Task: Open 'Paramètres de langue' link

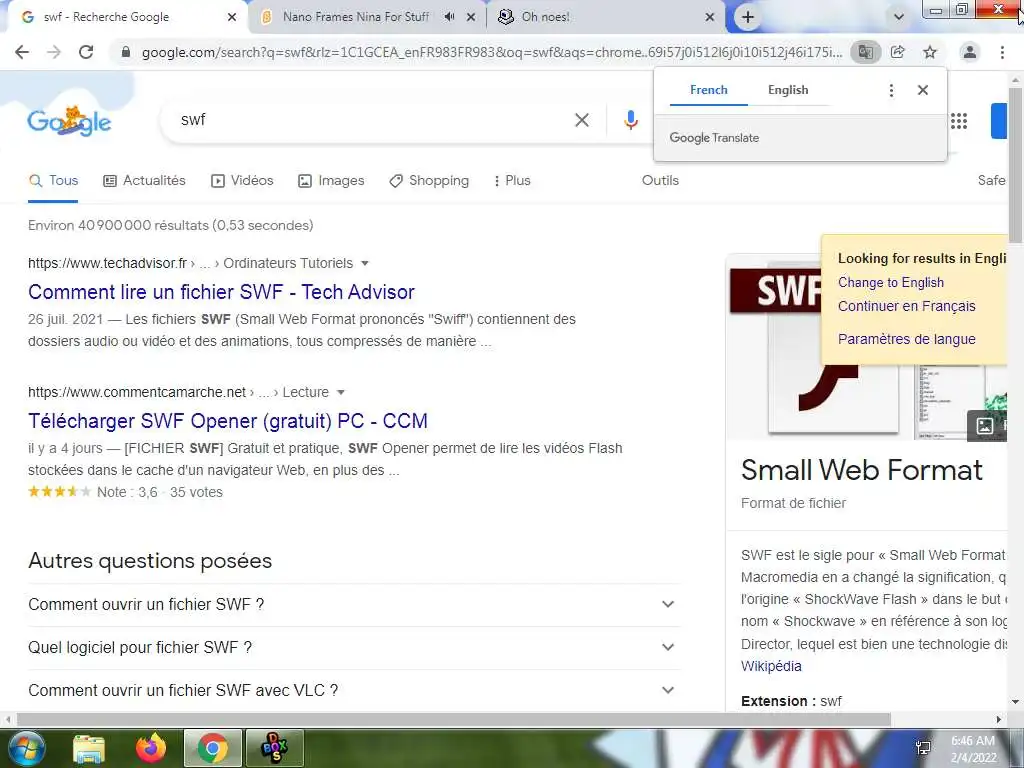Action: (906, 340)
